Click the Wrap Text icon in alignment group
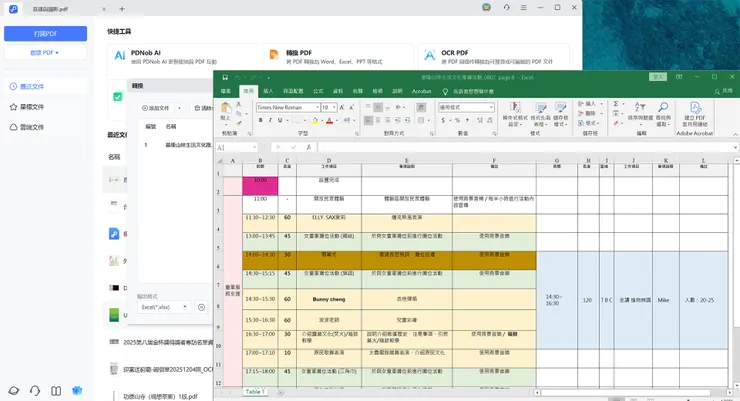 pos(421,108)
